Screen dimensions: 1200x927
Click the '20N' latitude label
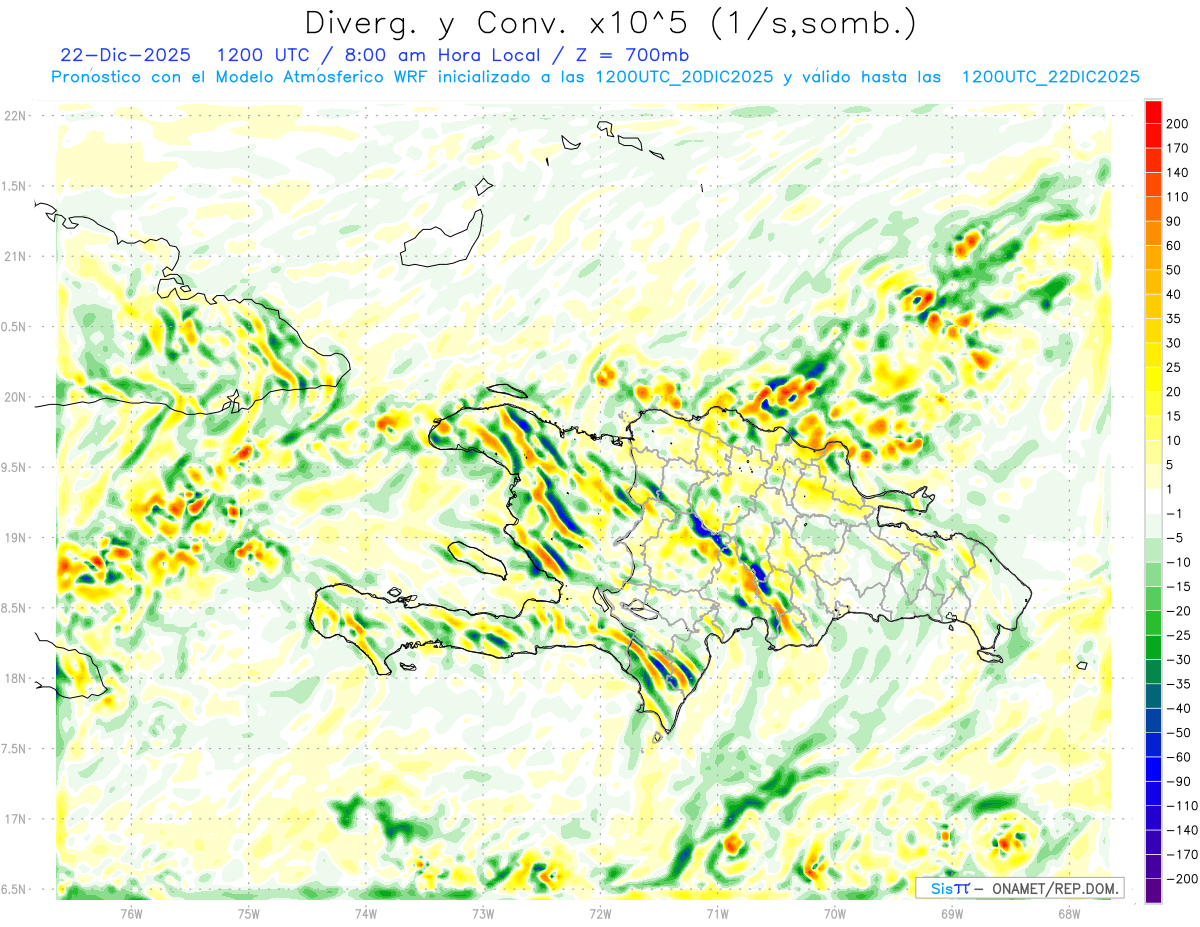tap(15, 397)
